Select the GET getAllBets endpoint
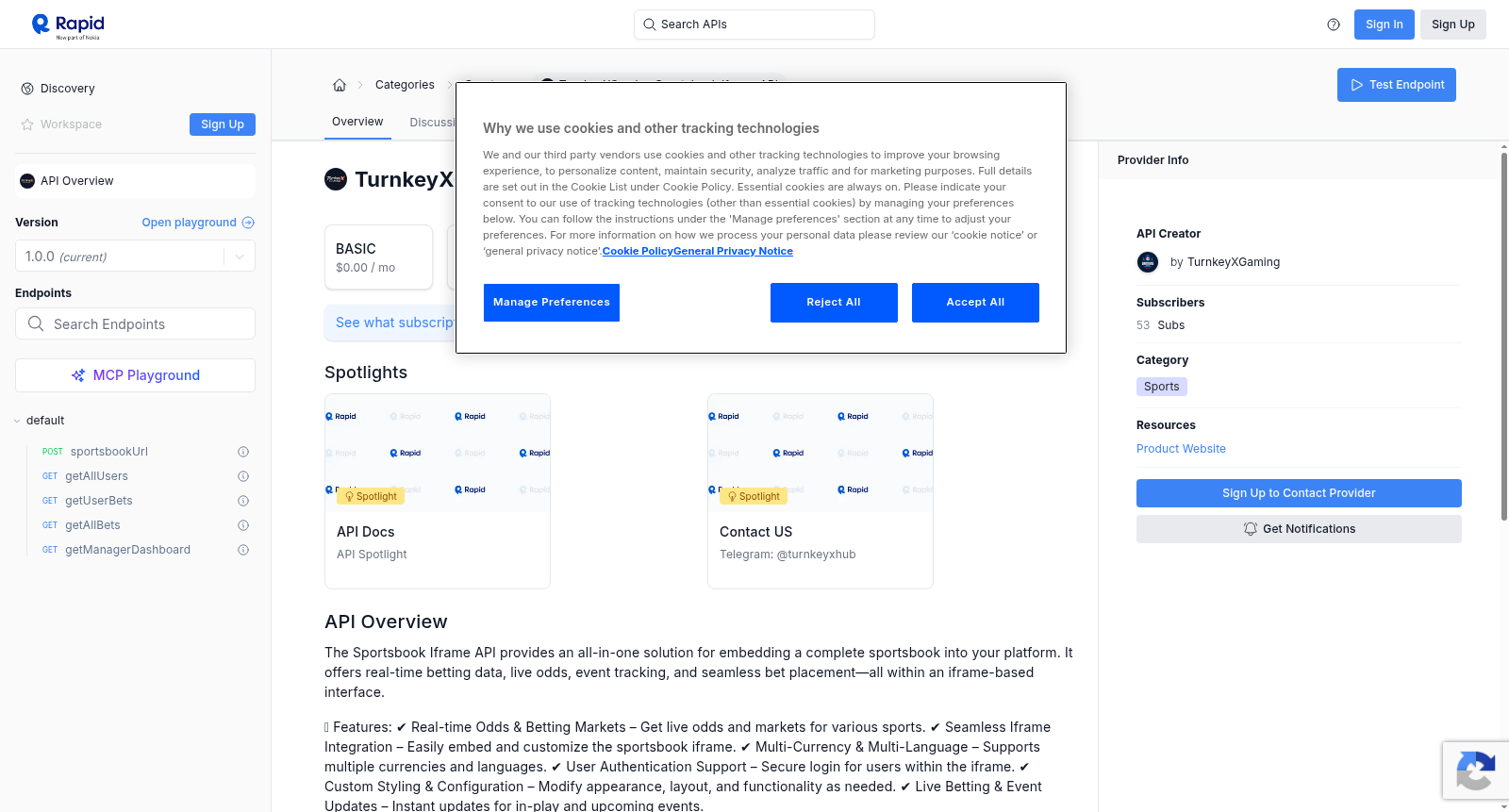Screen dimensions: 1509x812 (x=82, y=525)
